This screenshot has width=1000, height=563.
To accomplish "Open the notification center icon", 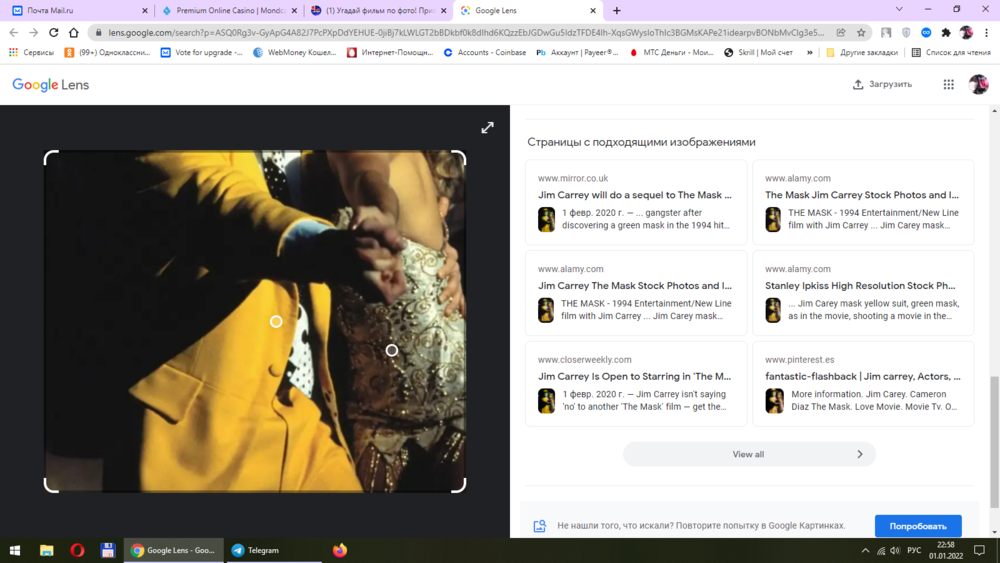I will pyautogui.click(x=980, y=550).
